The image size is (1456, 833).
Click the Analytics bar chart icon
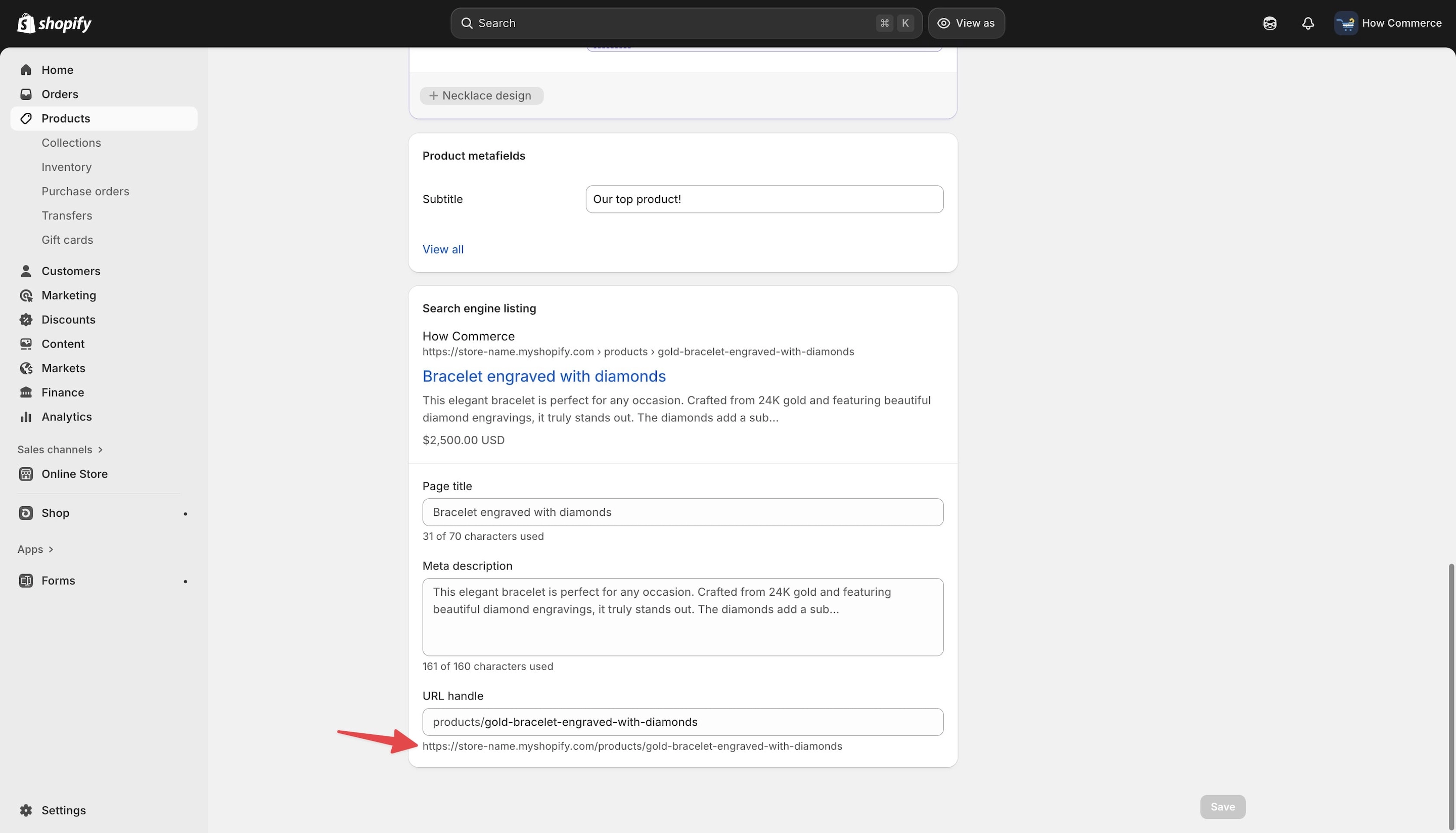pos(26,417)
